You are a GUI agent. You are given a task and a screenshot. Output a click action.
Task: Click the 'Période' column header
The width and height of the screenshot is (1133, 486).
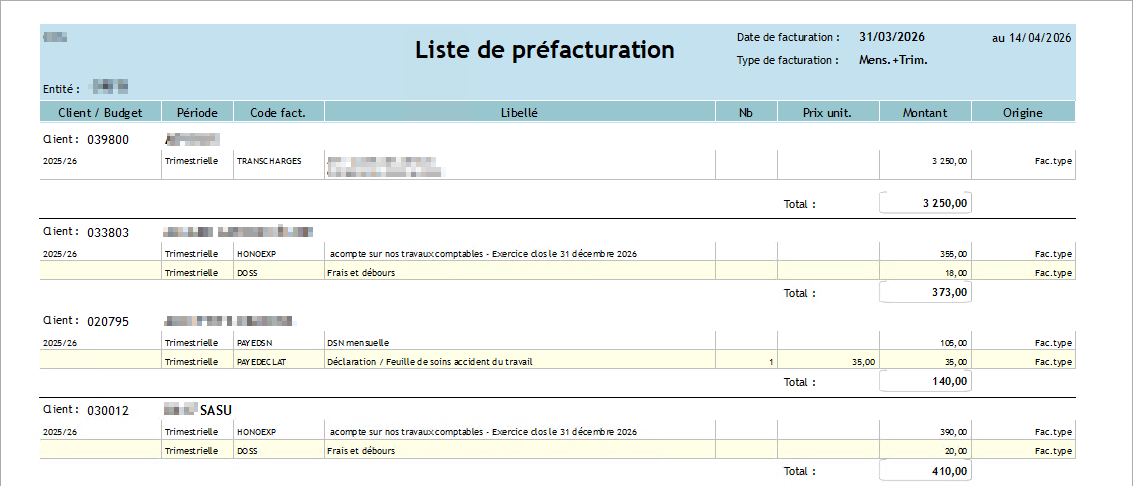[197, 112]
